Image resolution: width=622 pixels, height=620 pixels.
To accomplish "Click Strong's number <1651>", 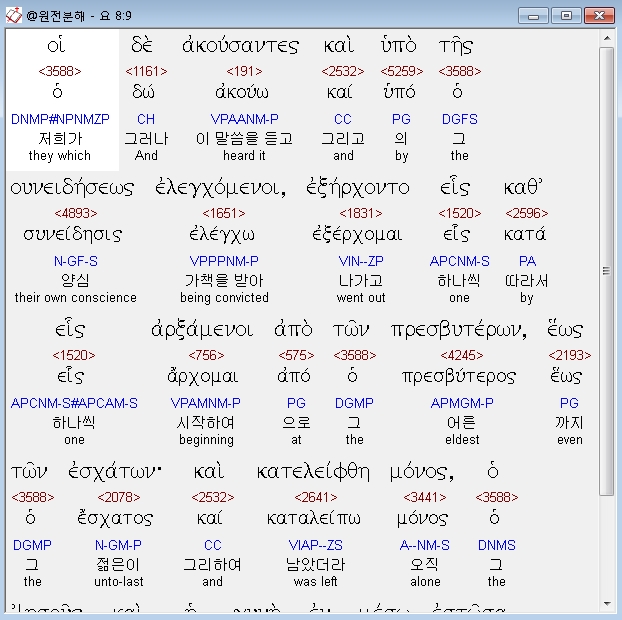I will tap(224, 213).
